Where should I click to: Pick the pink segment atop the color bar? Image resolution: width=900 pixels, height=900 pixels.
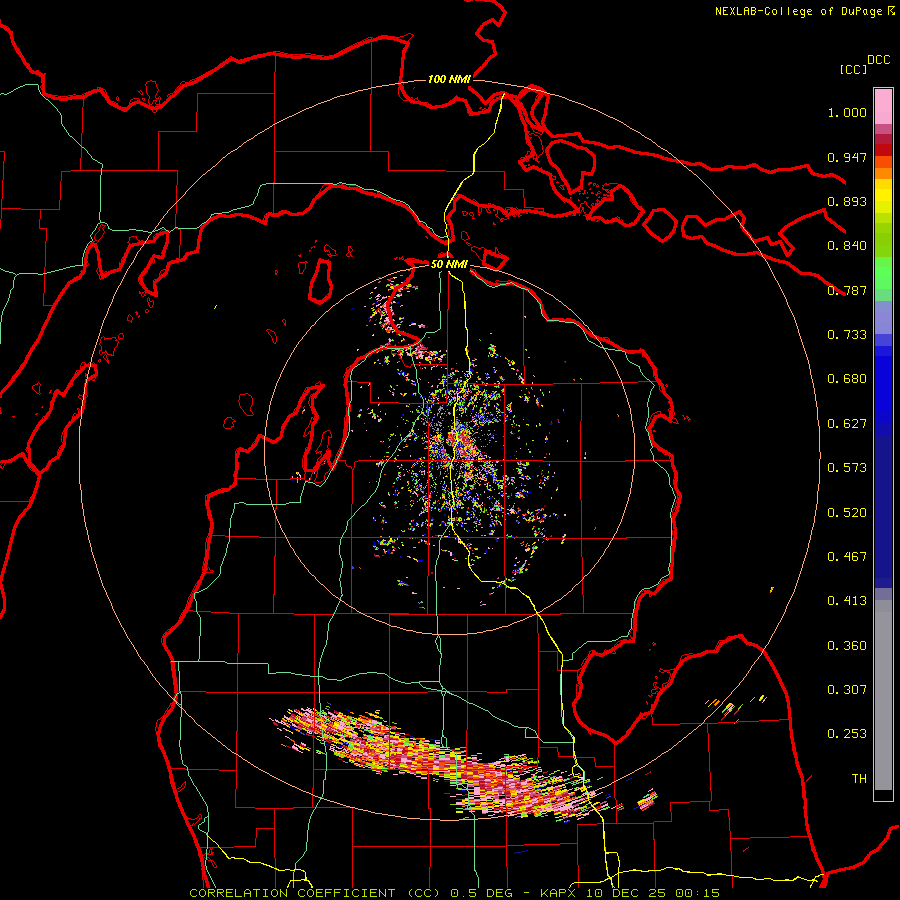883,106
